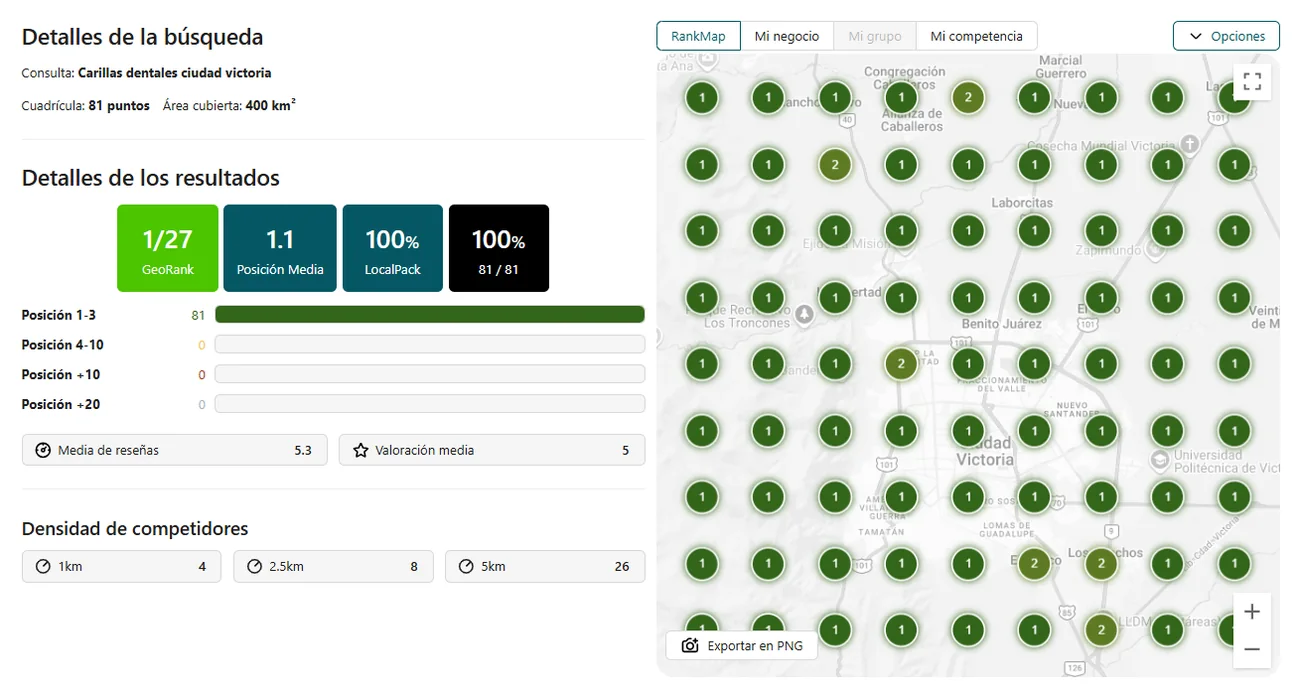
Task: Select the Mi grupo tab
Action: (875, 36)
